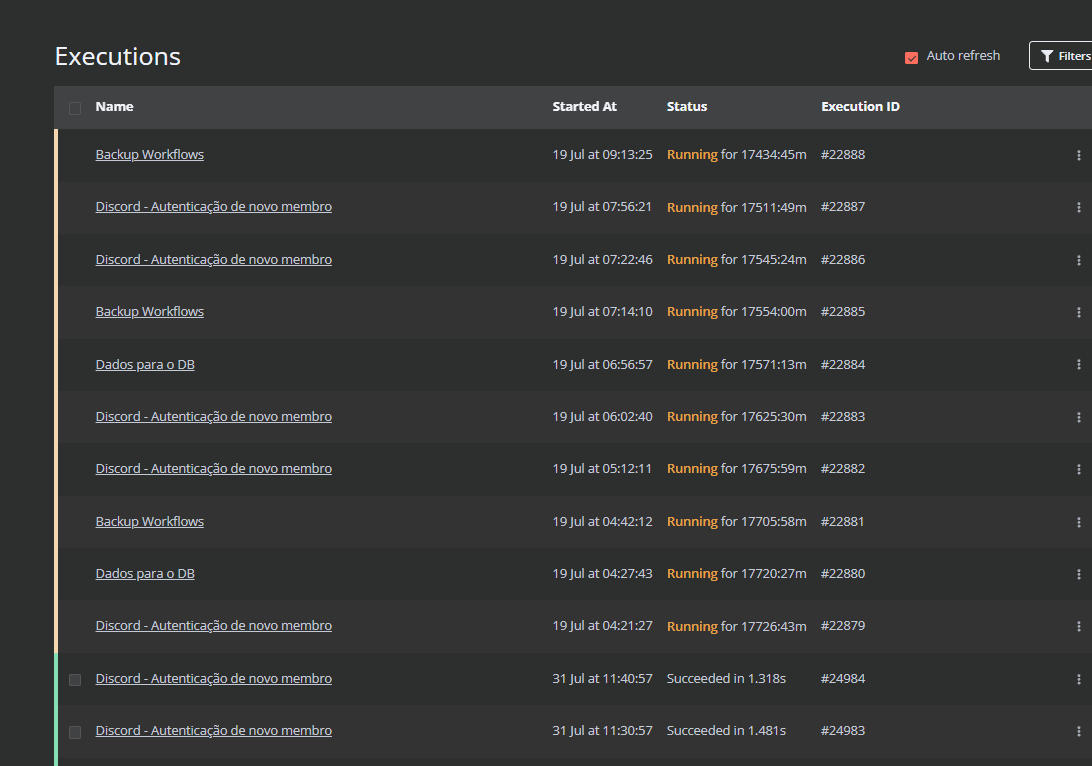Select the checkbox for execution #24983
Screen dimensions: 1092x766
coord(75,732)
